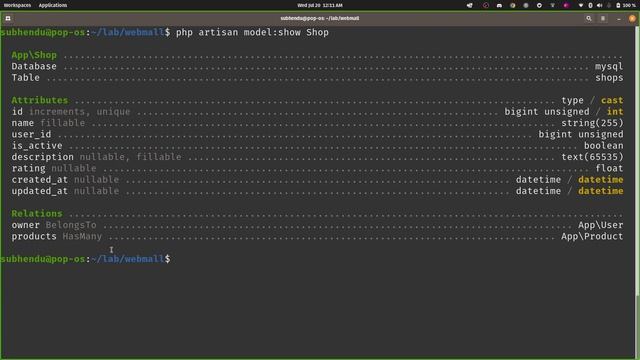
Task: Open the terminal hamburger menu button
Action: tap(603, 18)
